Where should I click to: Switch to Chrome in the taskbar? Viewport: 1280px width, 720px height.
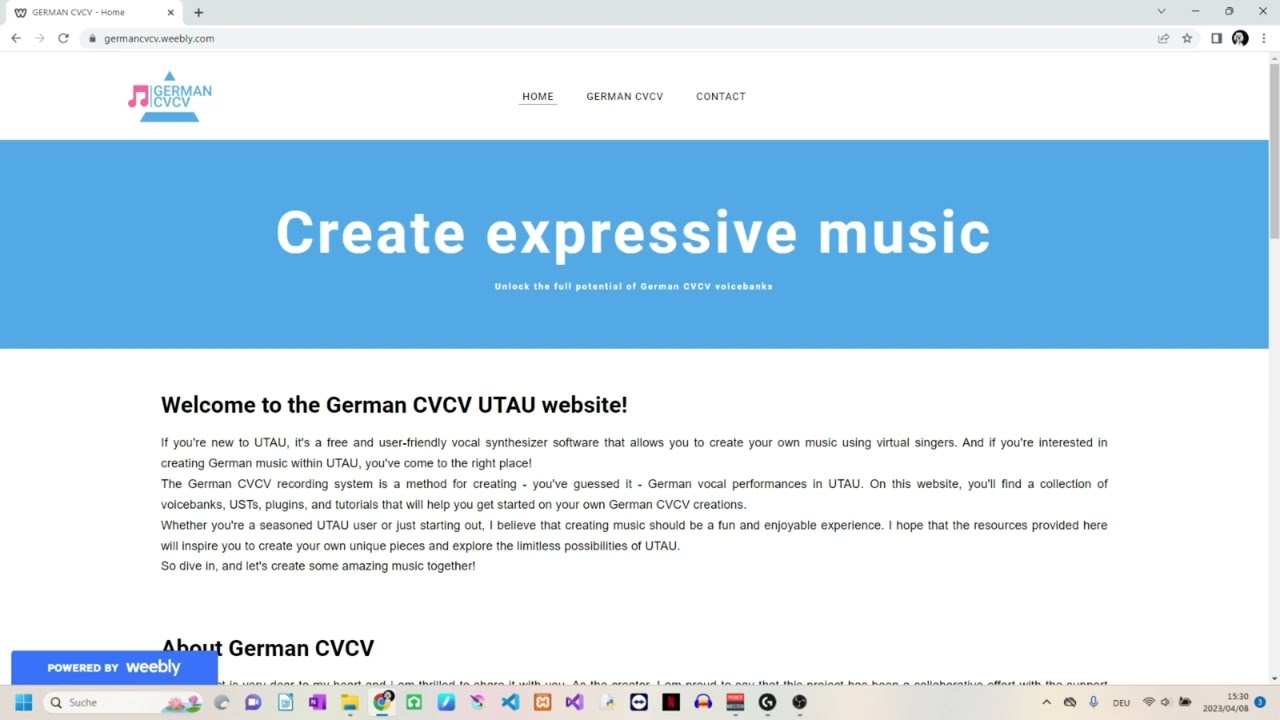pyautogui.click(x=382, y=702)
